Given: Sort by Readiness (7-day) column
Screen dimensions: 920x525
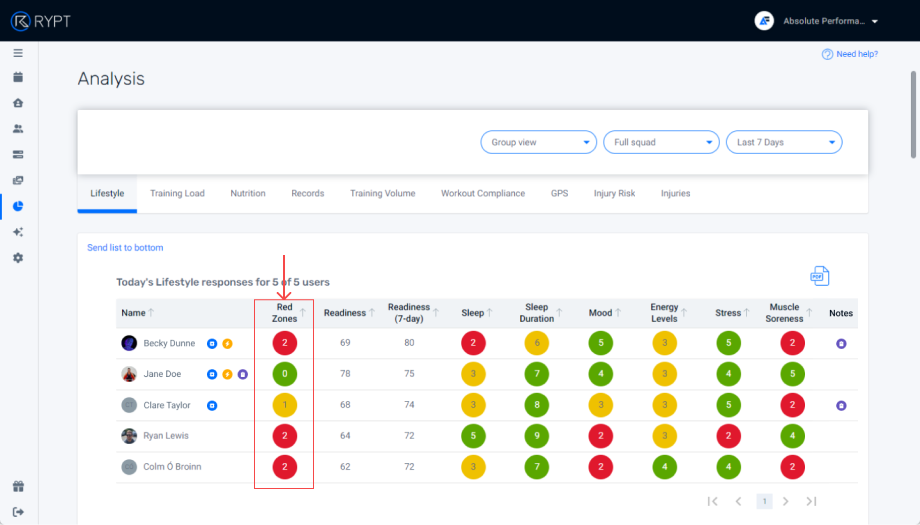Looking at the screenshot, I should (x=436, y=313).
